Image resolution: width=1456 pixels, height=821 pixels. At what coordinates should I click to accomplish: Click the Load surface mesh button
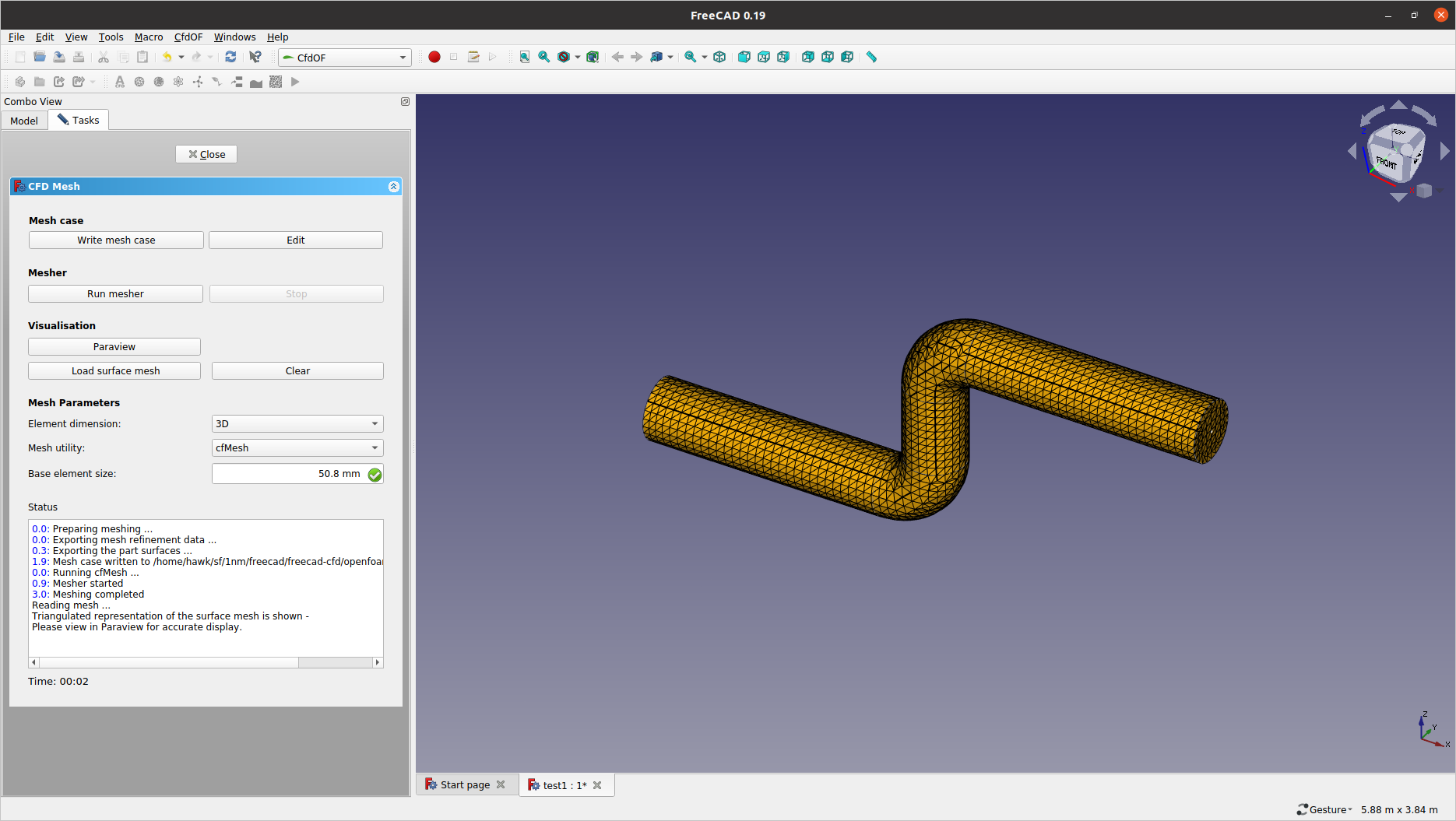coord(114,371)
